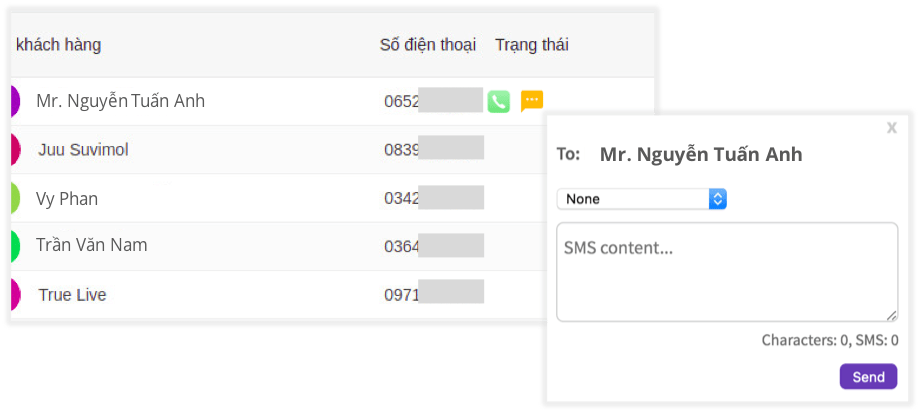The image size is (918, 410).
Task: Click the blue dropdown arrows next to None
Action: 718,199
